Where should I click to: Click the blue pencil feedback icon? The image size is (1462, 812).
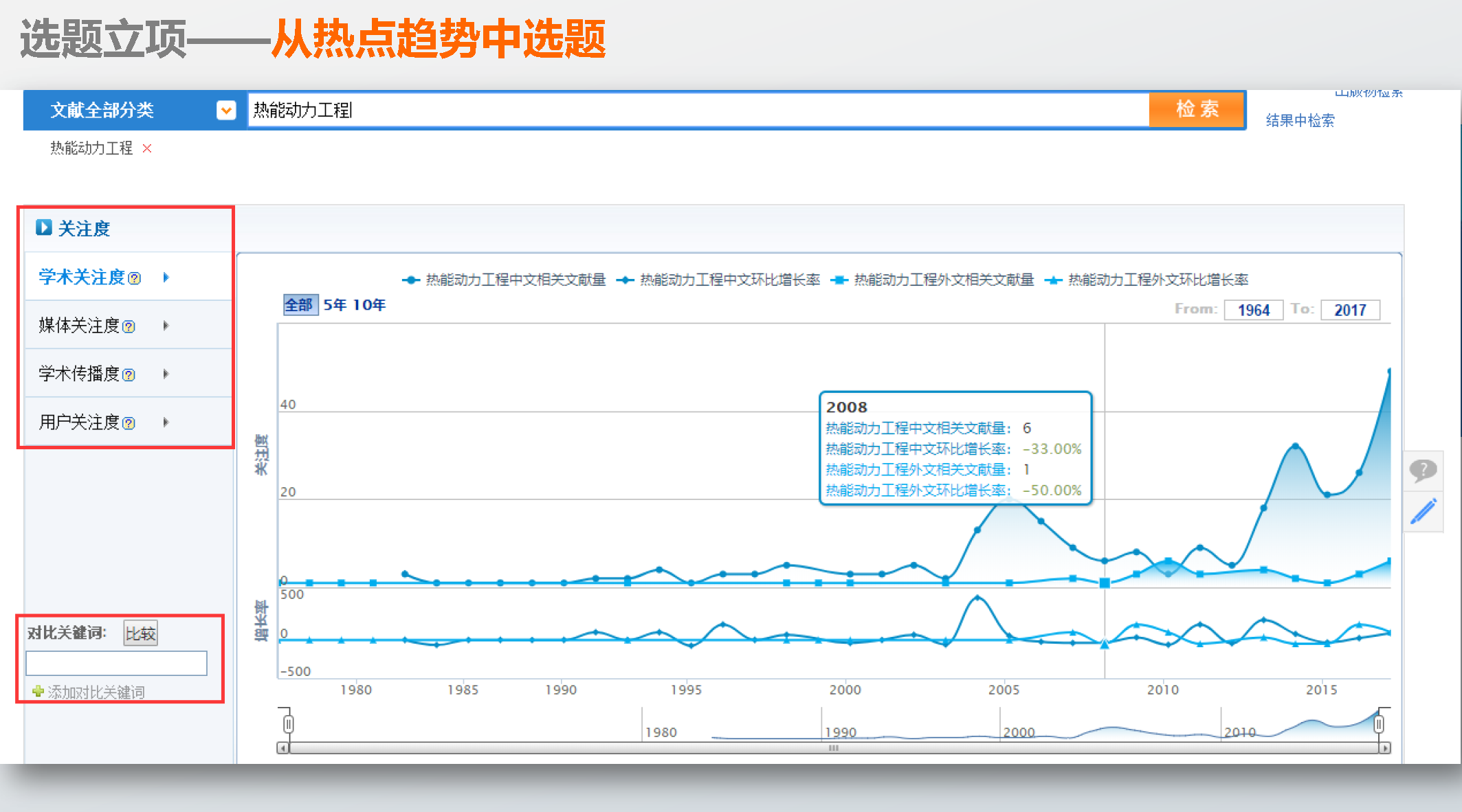tap(1423, 512)
